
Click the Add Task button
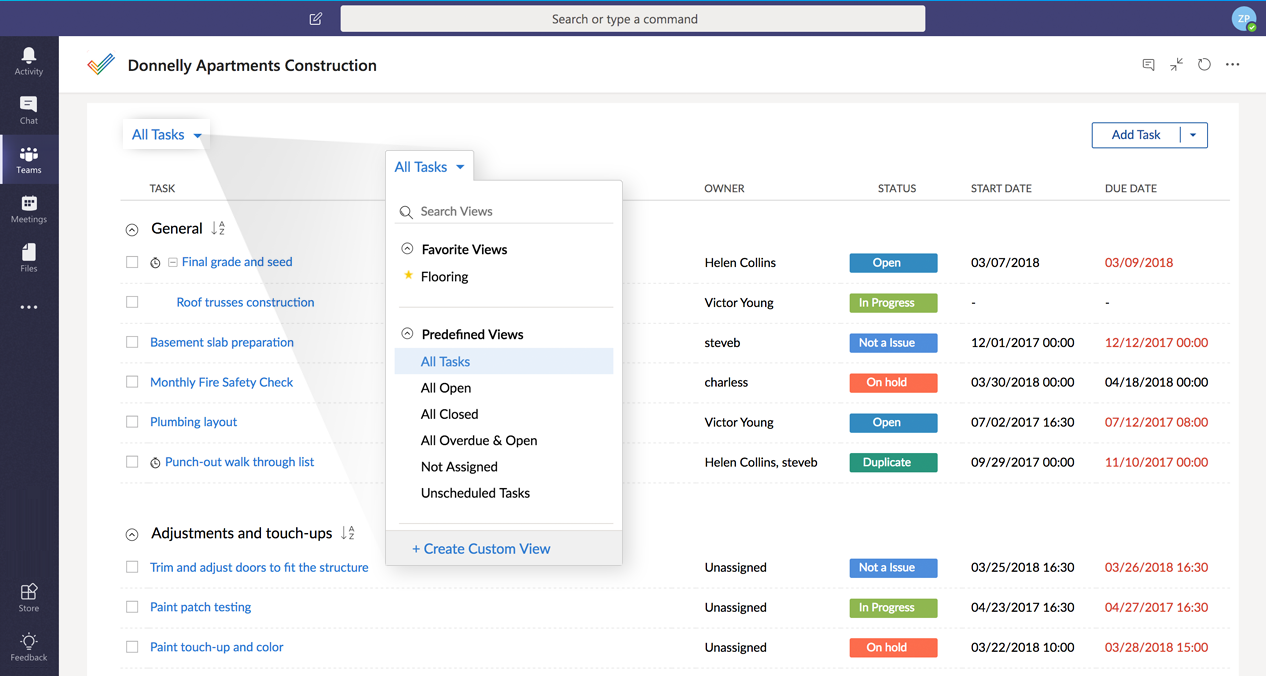(1136, 135)
